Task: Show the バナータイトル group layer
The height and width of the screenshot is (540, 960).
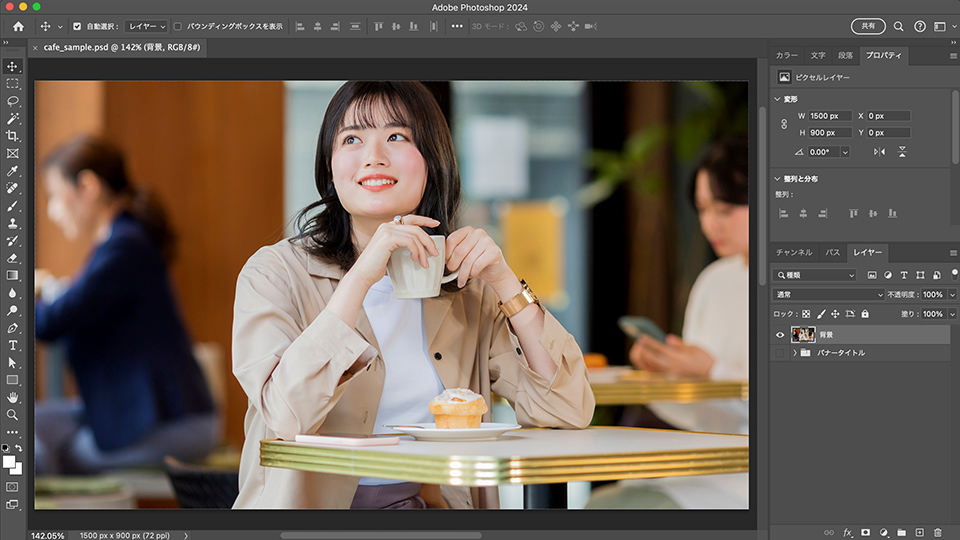Action: [780, 353]
